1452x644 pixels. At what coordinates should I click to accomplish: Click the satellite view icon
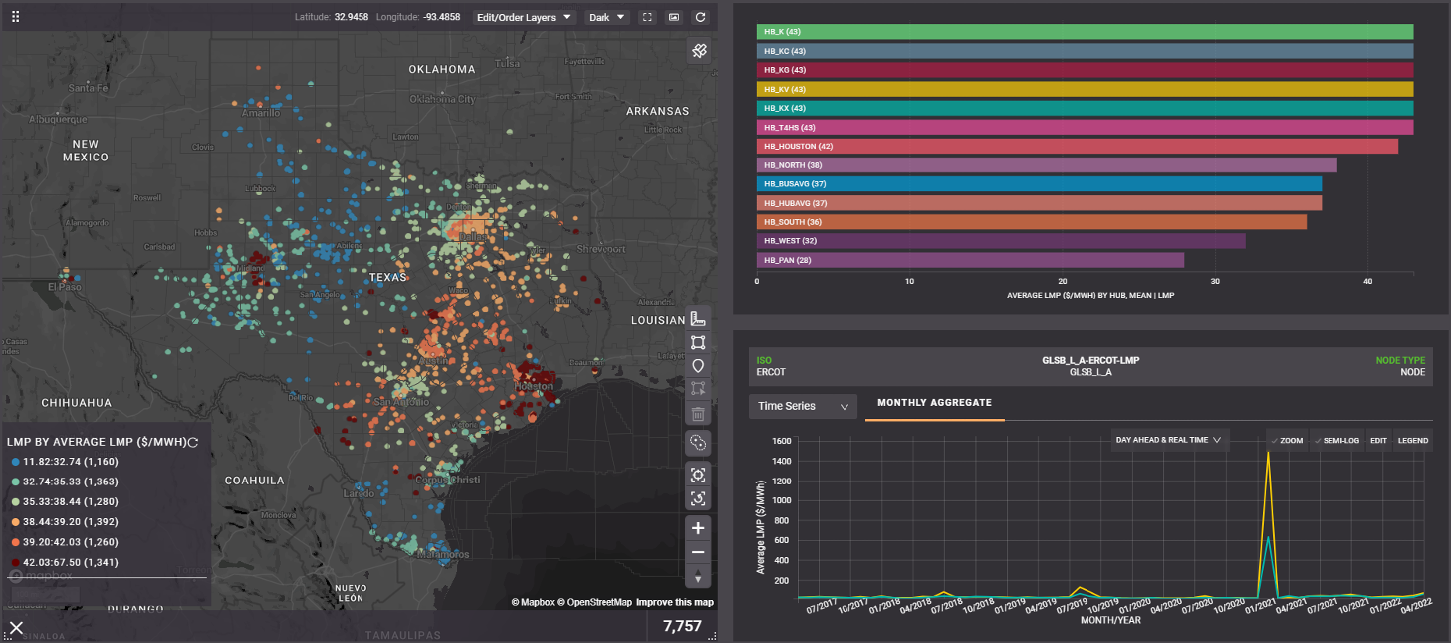[x=699, y=51]
